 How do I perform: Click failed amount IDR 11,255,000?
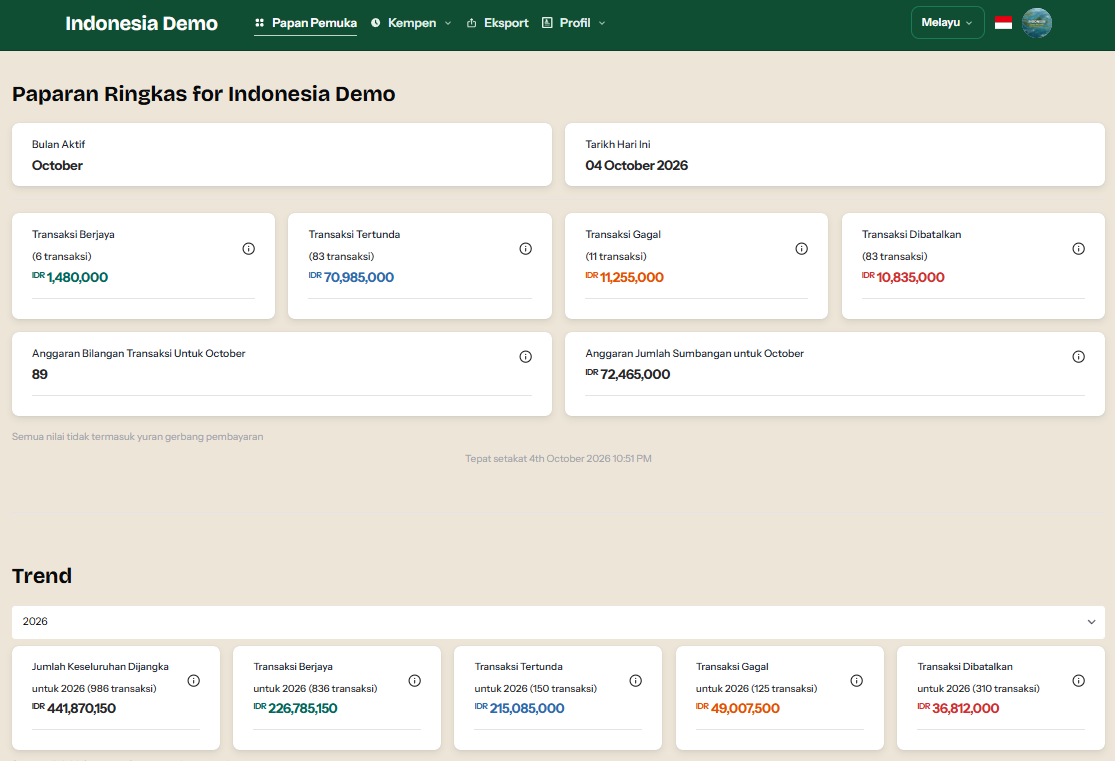624,277
